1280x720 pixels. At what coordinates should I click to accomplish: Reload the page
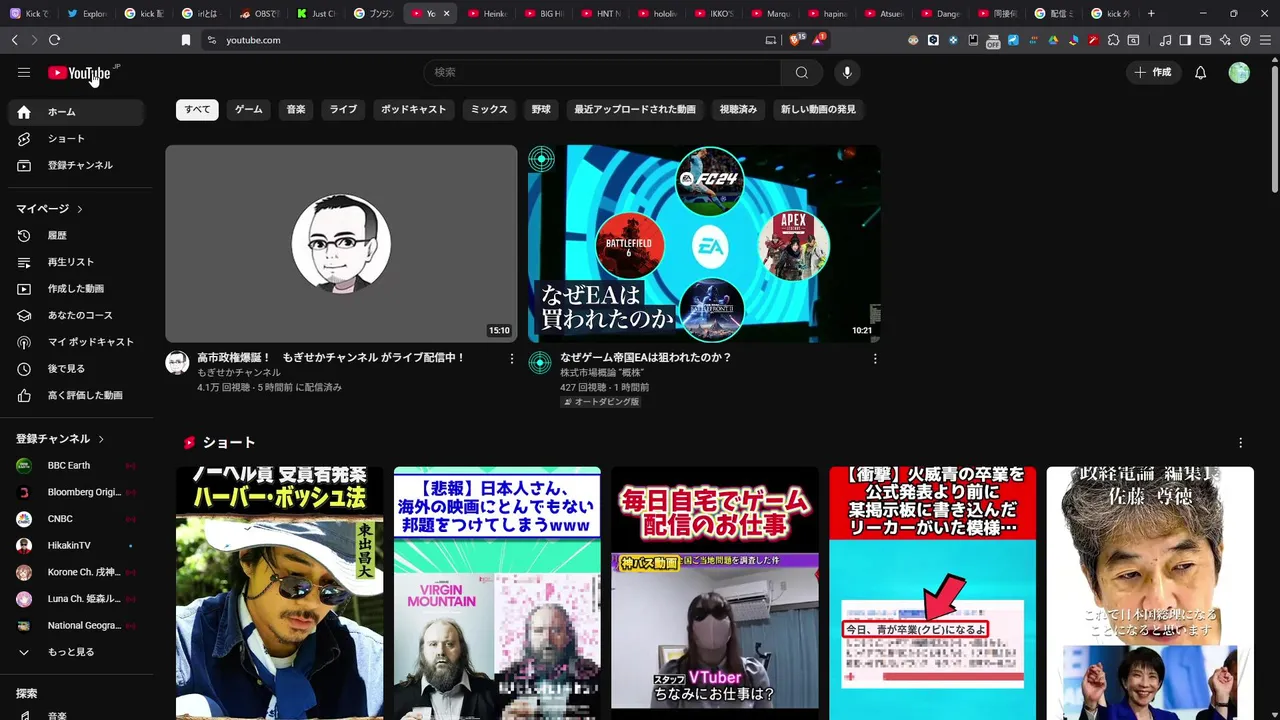point(54,40)
